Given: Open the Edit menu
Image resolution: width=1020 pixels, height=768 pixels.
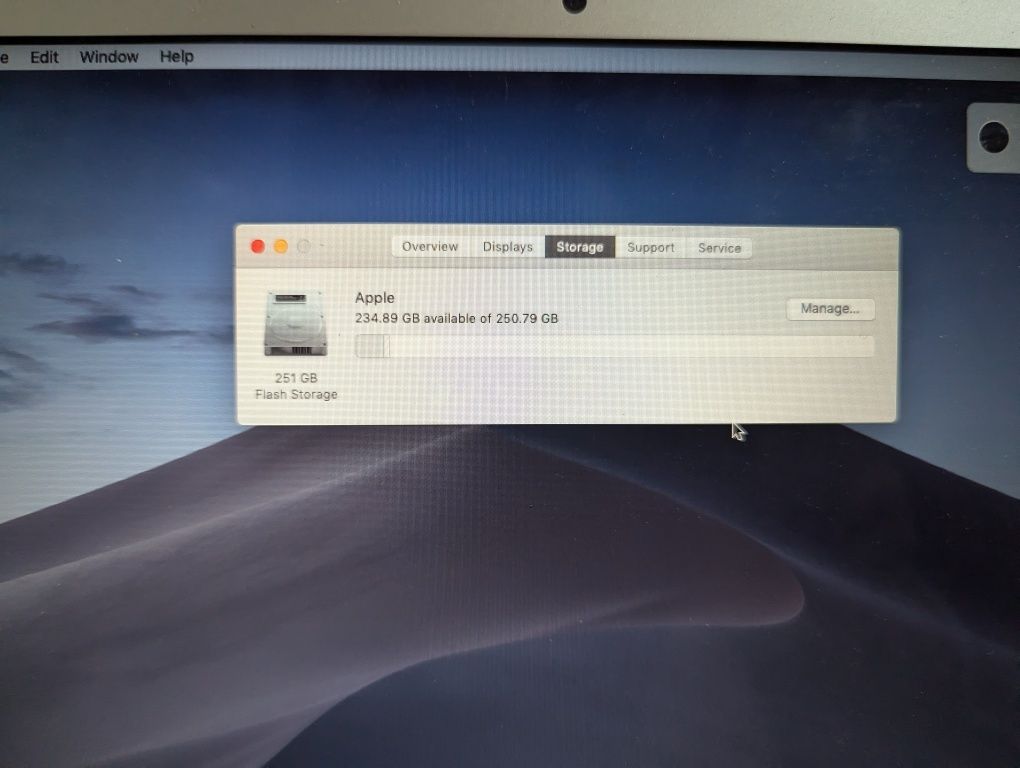Looking at the screenshot, I should (44, 57).
